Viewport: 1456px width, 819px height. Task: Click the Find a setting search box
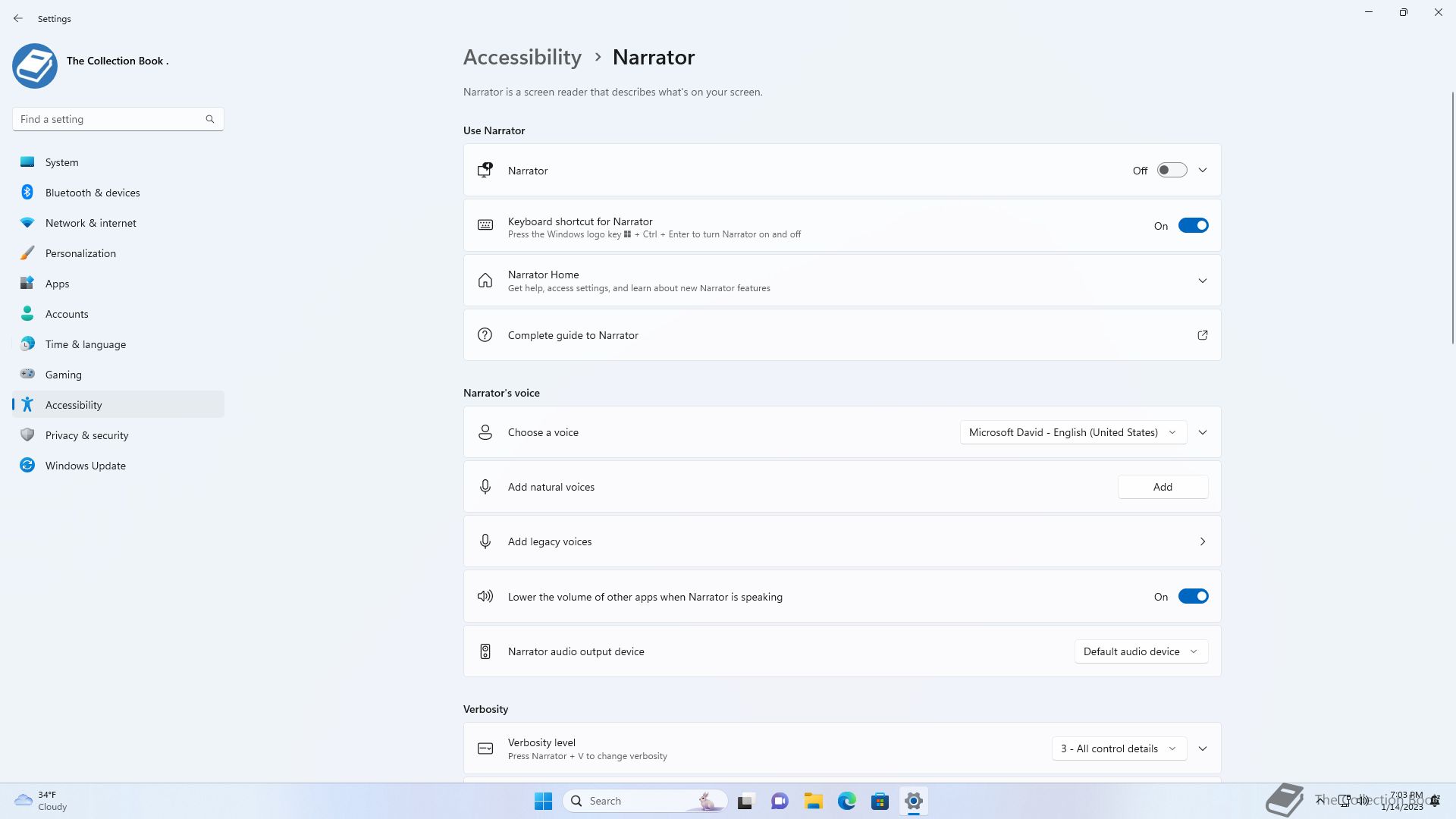coord(118,119)
